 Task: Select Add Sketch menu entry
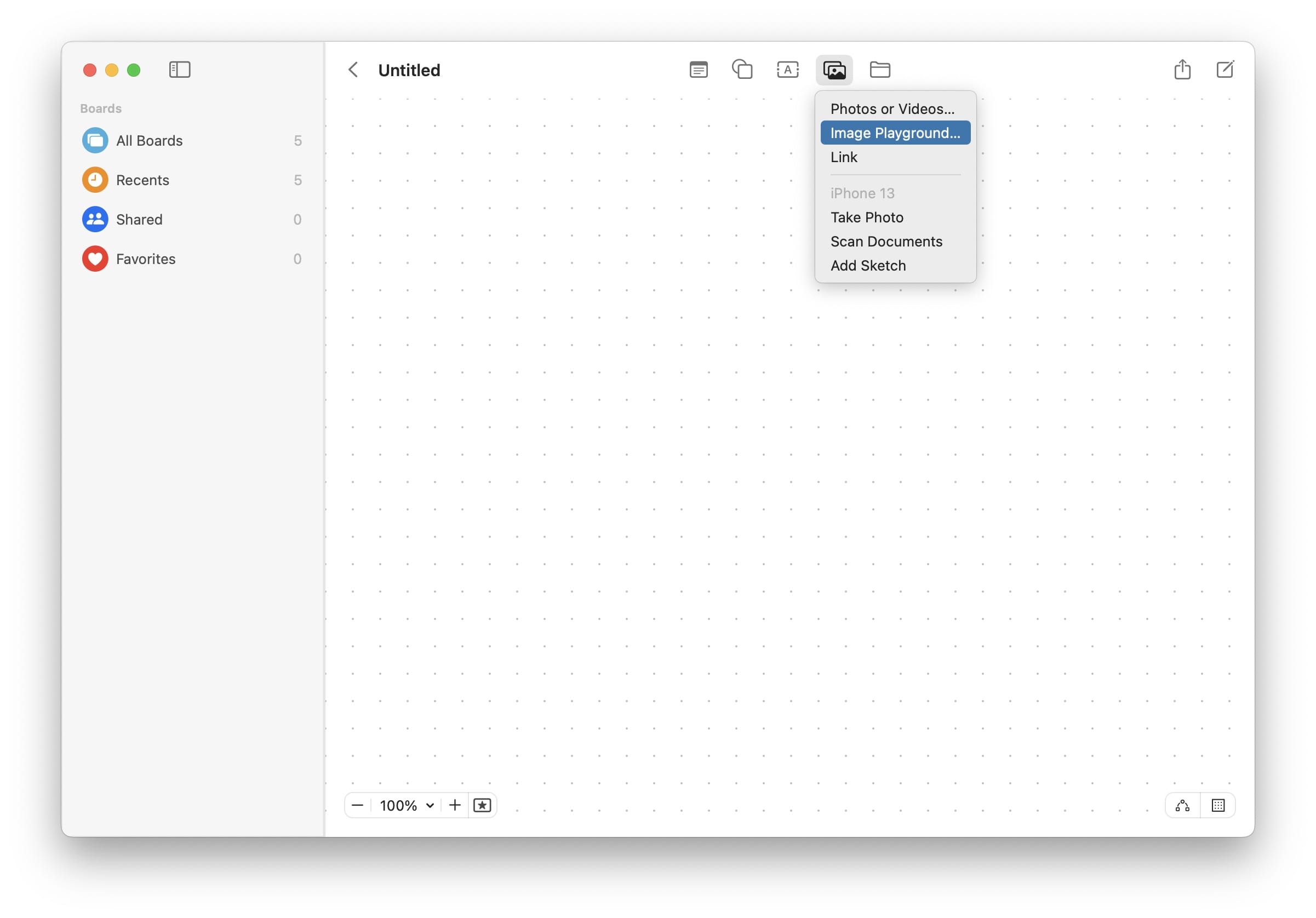(x=895, y=265)
